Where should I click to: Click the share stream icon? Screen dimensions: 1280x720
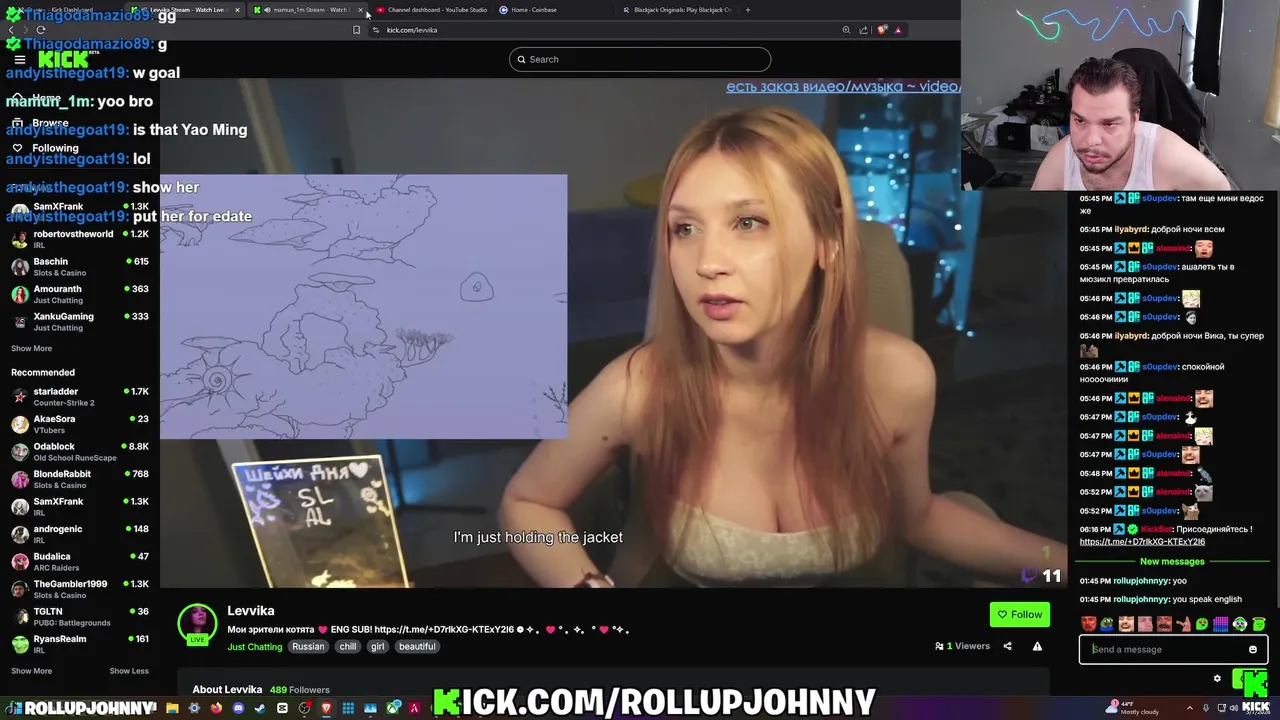(1007, 646)
